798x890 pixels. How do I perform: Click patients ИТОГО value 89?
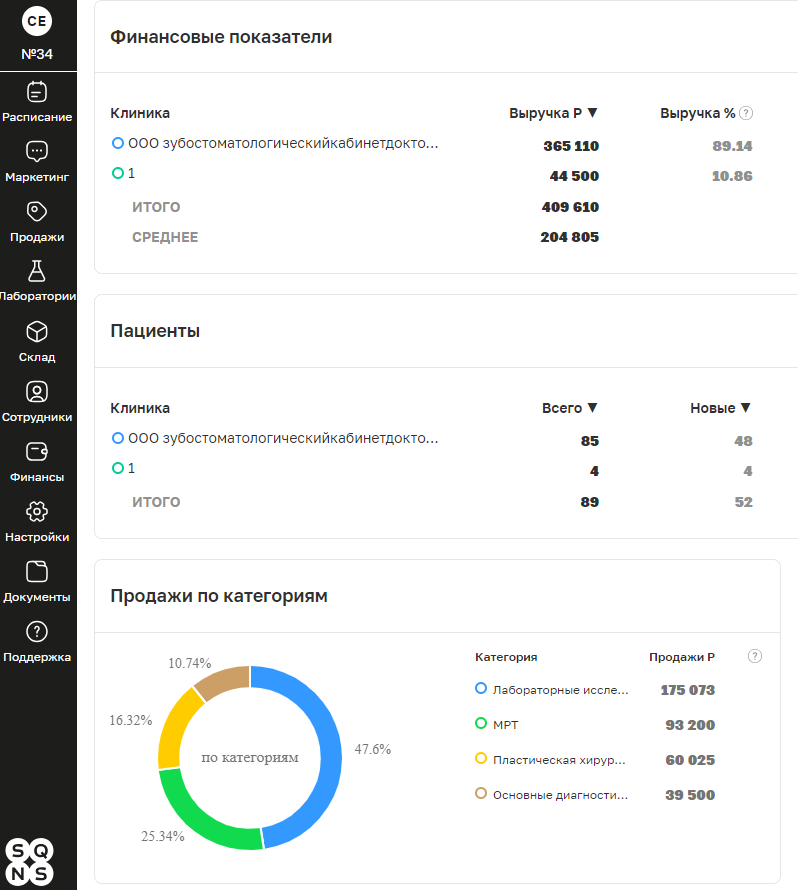590,502
